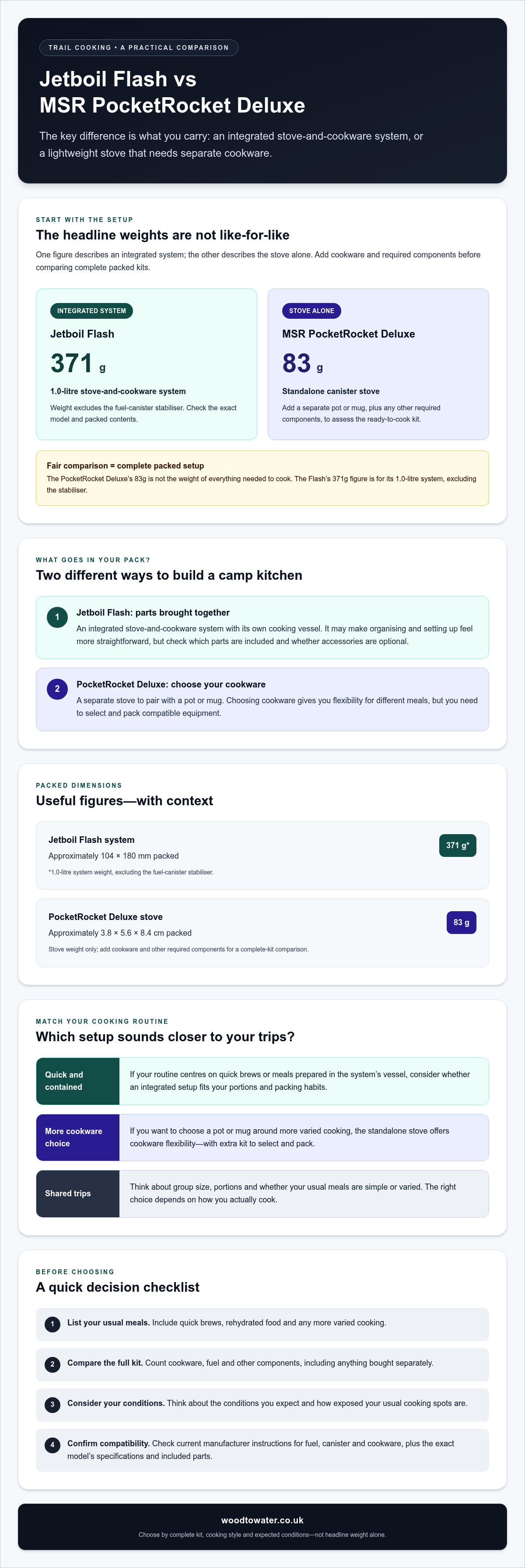Click the numbered circle 2 beside PocketRocket Deluxe cookware
Viewport: 525px width, 1568px height.
point(57,688)
